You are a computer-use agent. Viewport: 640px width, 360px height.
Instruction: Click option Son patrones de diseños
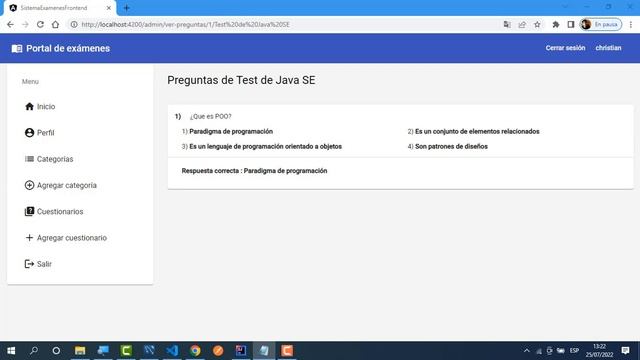click(x=451, y=146)
